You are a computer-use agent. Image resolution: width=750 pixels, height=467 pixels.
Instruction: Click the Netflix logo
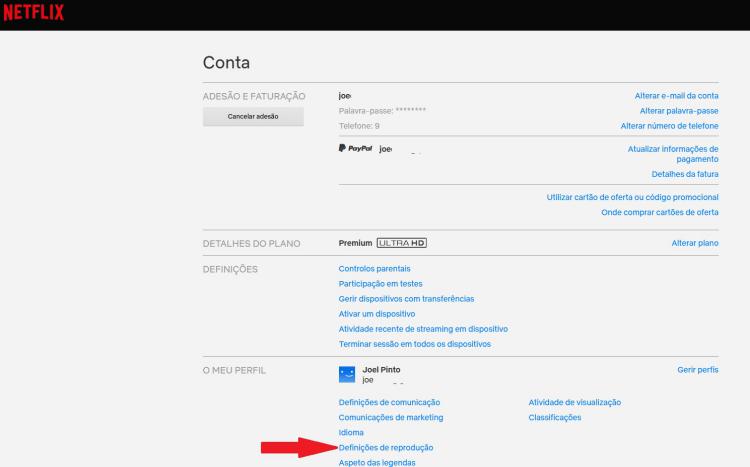click(x=33, y=12)
